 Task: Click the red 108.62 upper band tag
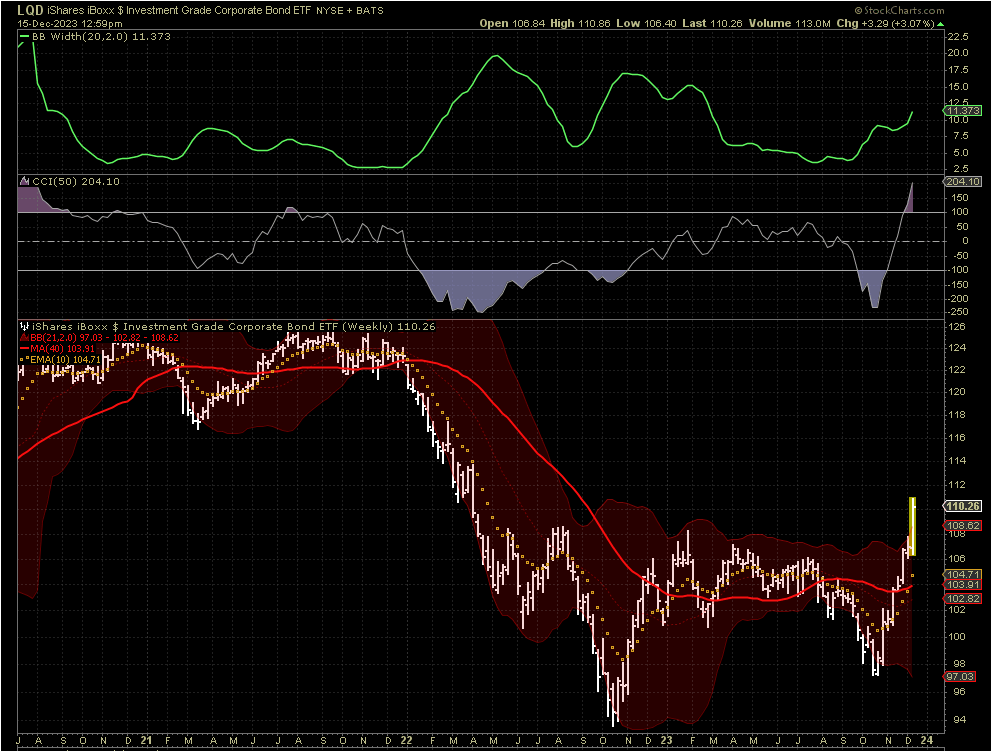coord(963,525)
